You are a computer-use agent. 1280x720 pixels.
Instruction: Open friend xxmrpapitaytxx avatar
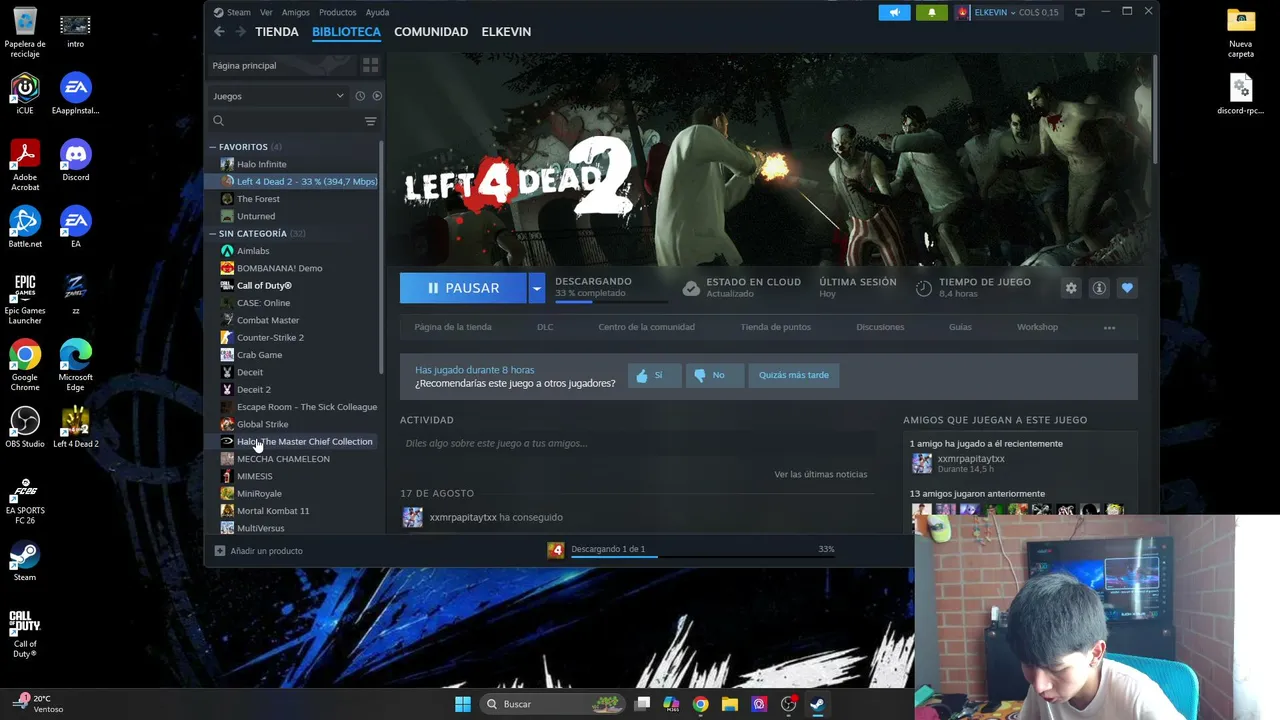[921, 463]
